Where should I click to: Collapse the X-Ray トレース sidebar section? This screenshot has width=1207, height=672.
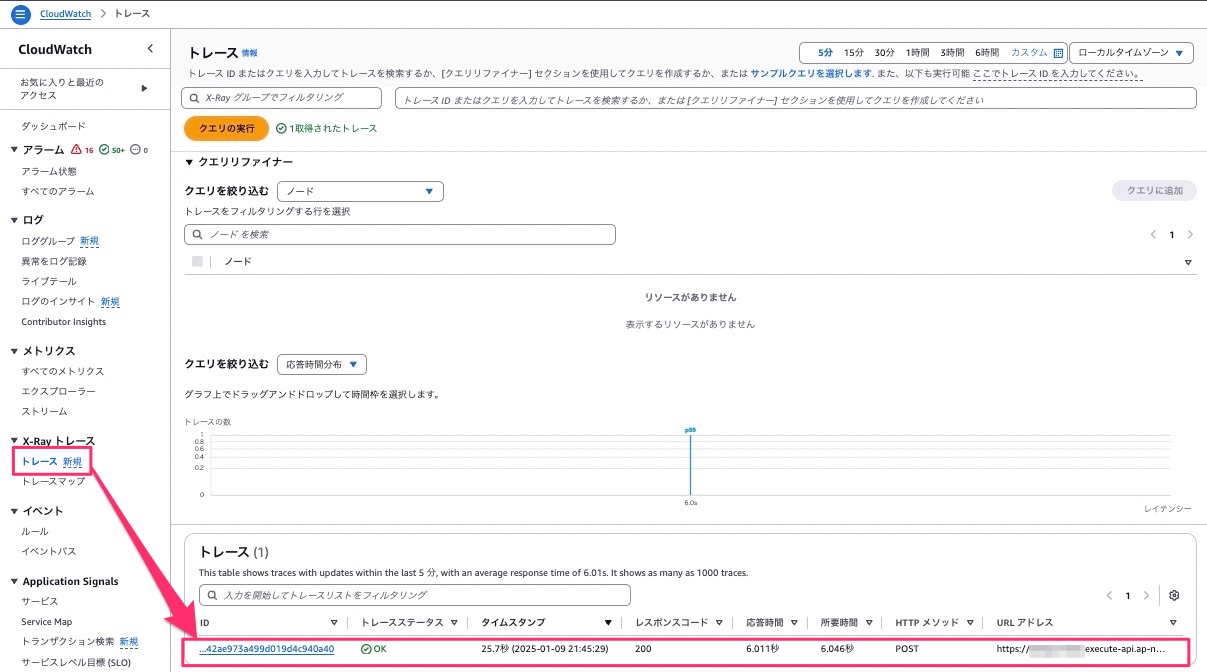point(14,441)
